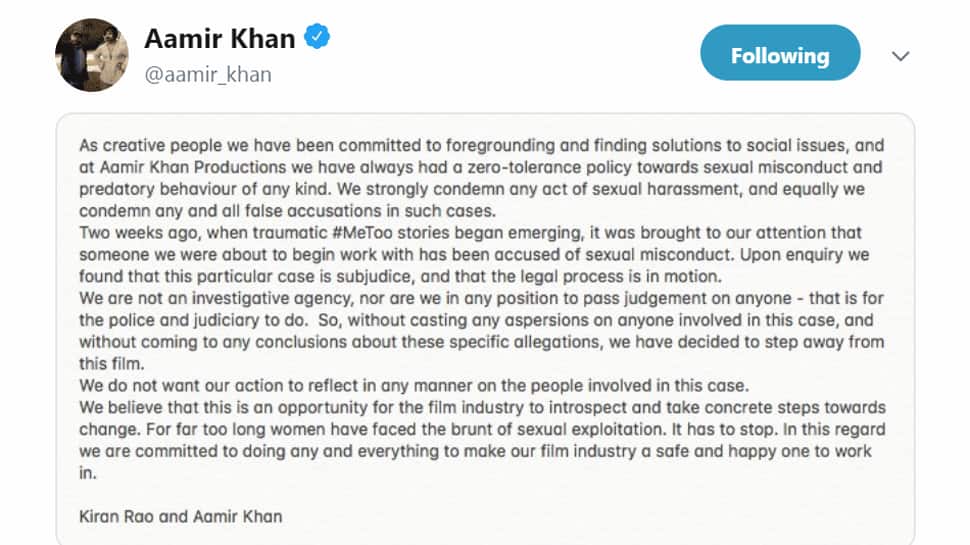970x545 pixels.
Task: Open the @aamir_khan handle link
Action: tap(208, 74)
